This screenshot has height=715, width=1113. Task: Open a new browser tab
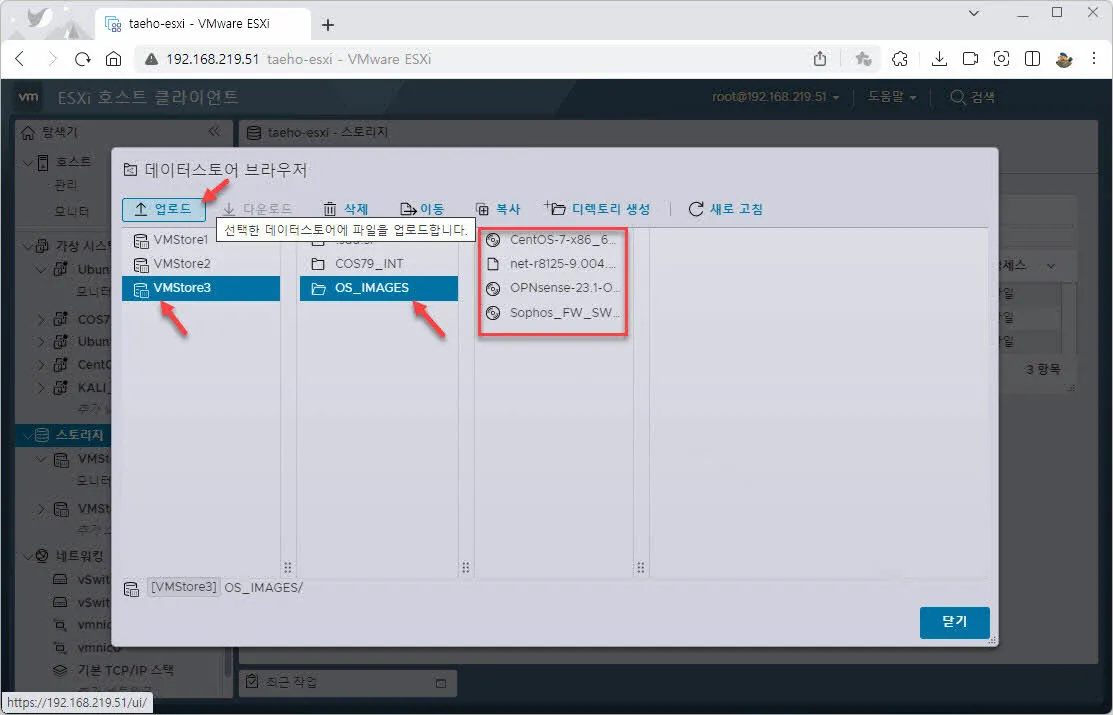click(328, 25)
